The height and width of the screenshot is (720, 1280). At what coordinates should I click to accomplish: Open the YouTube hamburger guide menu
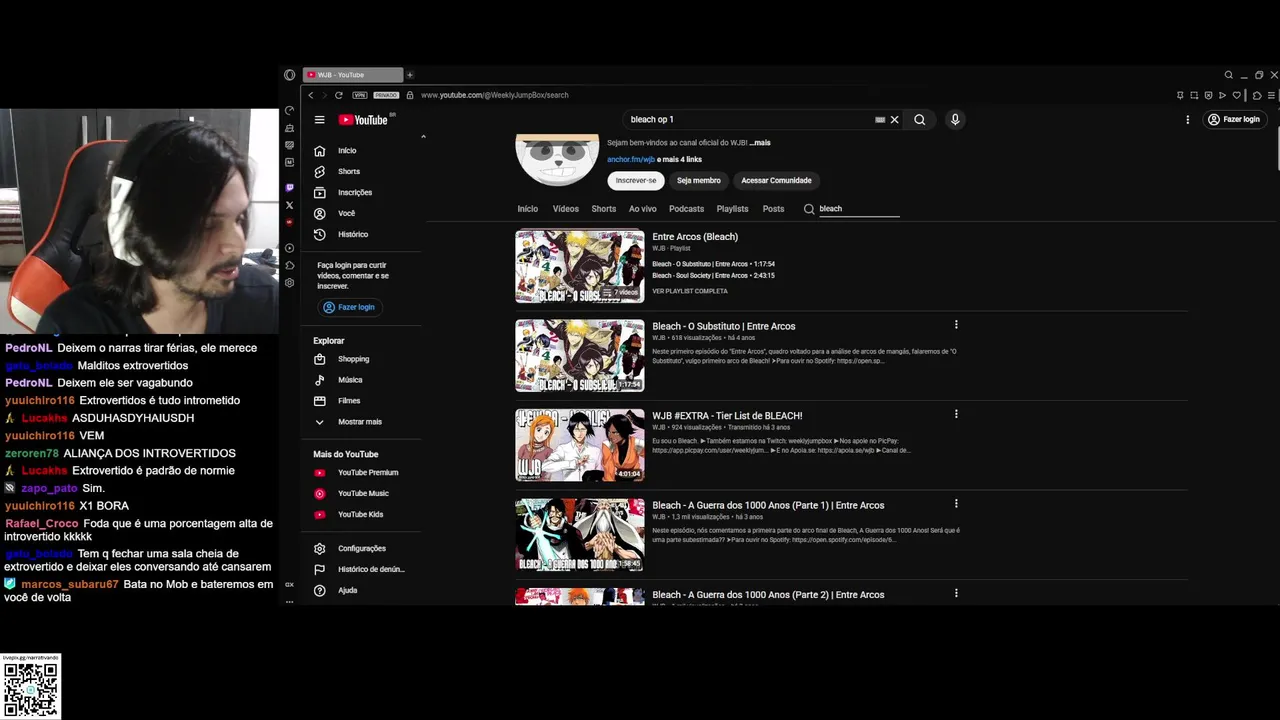[x=319, y=120]
